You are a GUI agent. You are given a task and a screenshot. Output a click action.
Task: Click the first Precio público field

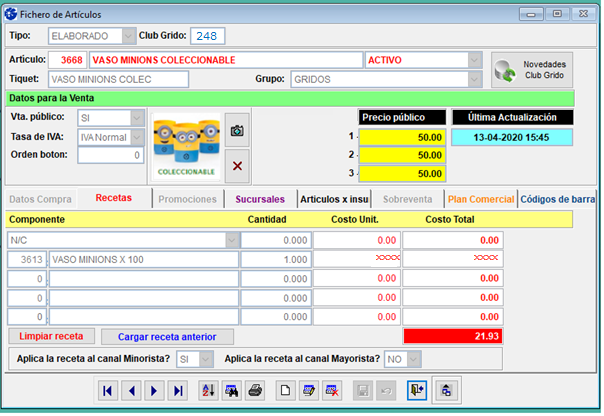(403, 135)
